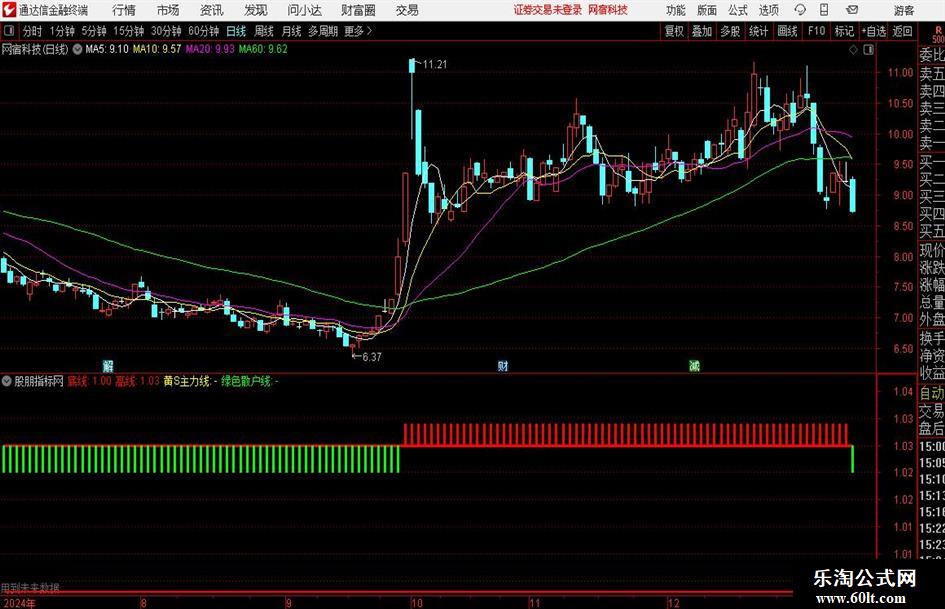Click the 6.37 low price label
This screenshot has height=609, width=945.
click(x=371, y=357)
